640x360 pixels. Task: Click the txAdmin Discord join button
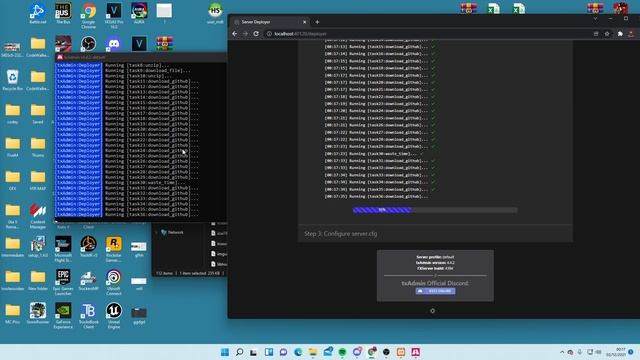pos(435,291)
